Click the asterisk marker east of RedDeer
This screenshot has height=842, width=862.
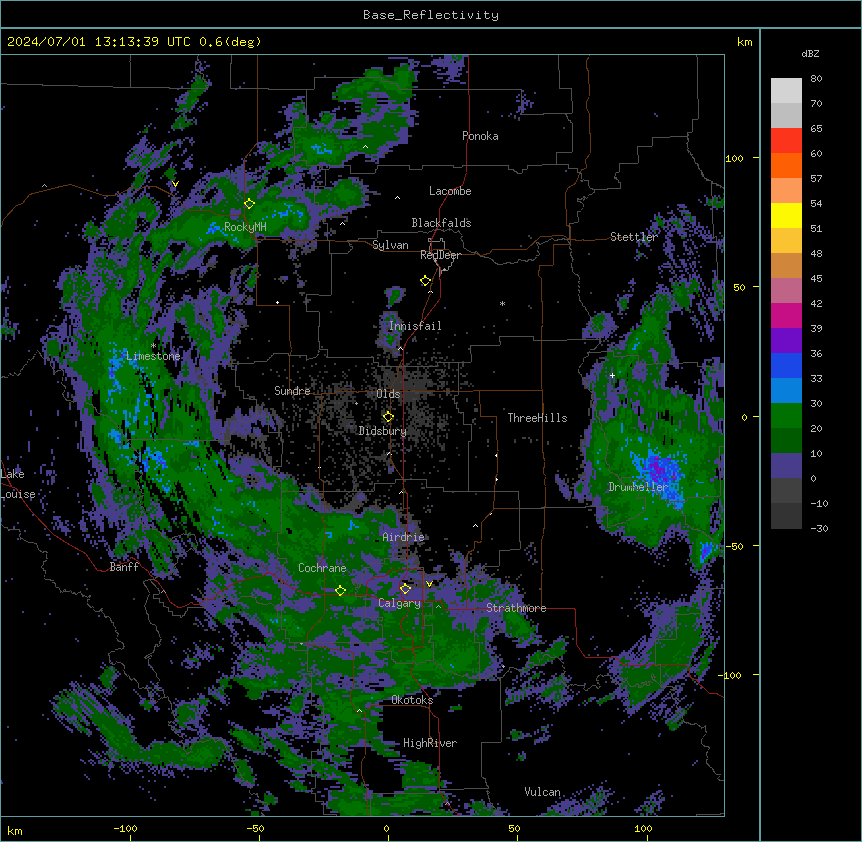[502, 303]
